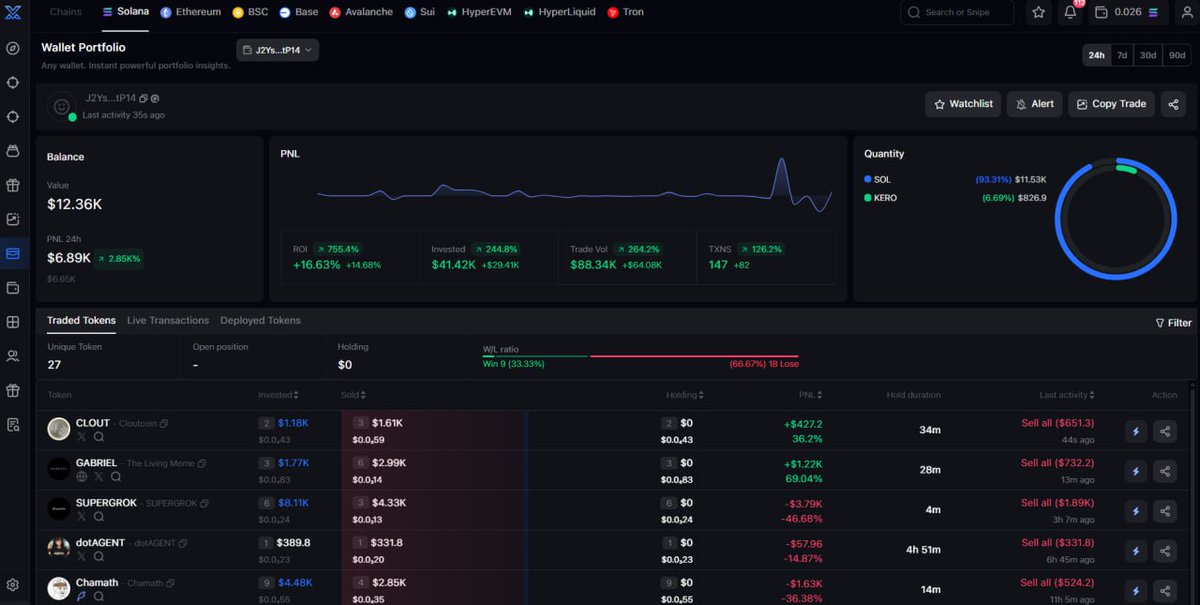Open the Filter options
The width and height of the screenshot is (1200, 605).
1173,323
